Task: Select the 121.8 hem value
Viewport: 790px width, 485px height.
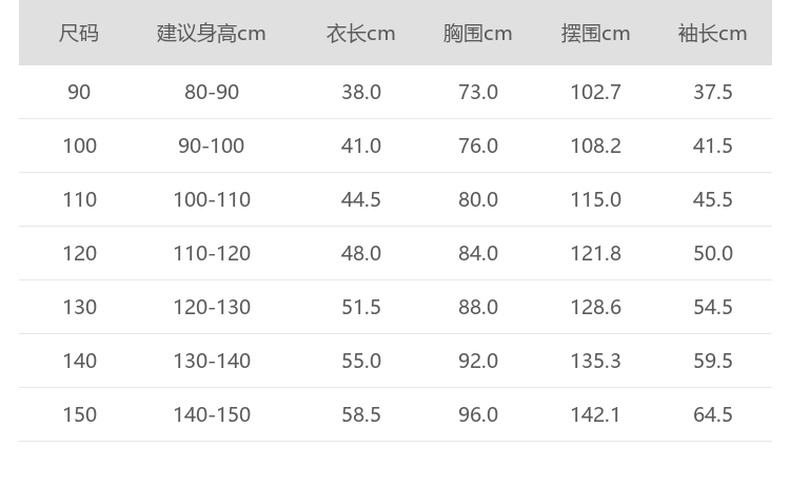Action: coord(595,254)
